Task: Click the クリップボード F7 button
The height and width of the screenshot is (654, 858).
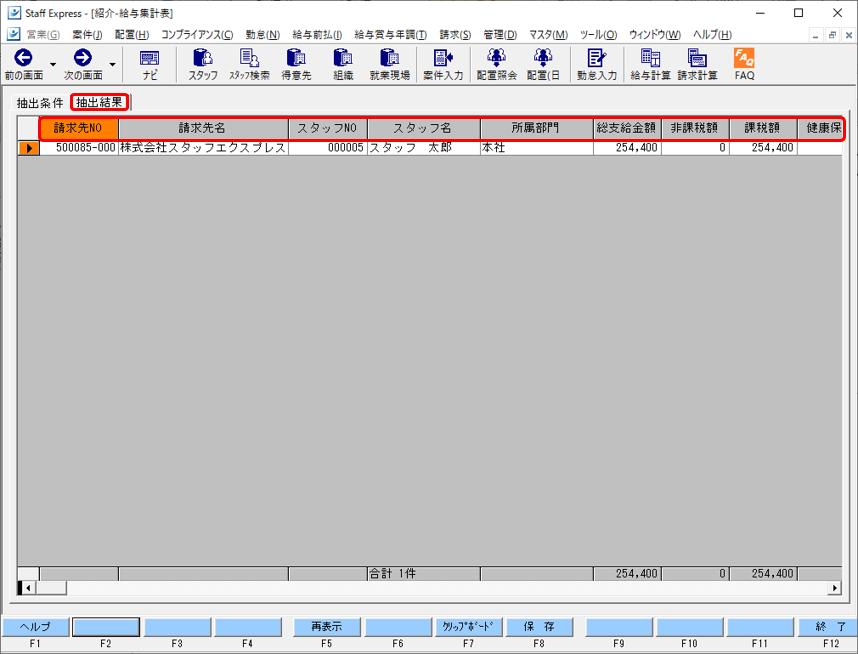Action: [468, 627]
